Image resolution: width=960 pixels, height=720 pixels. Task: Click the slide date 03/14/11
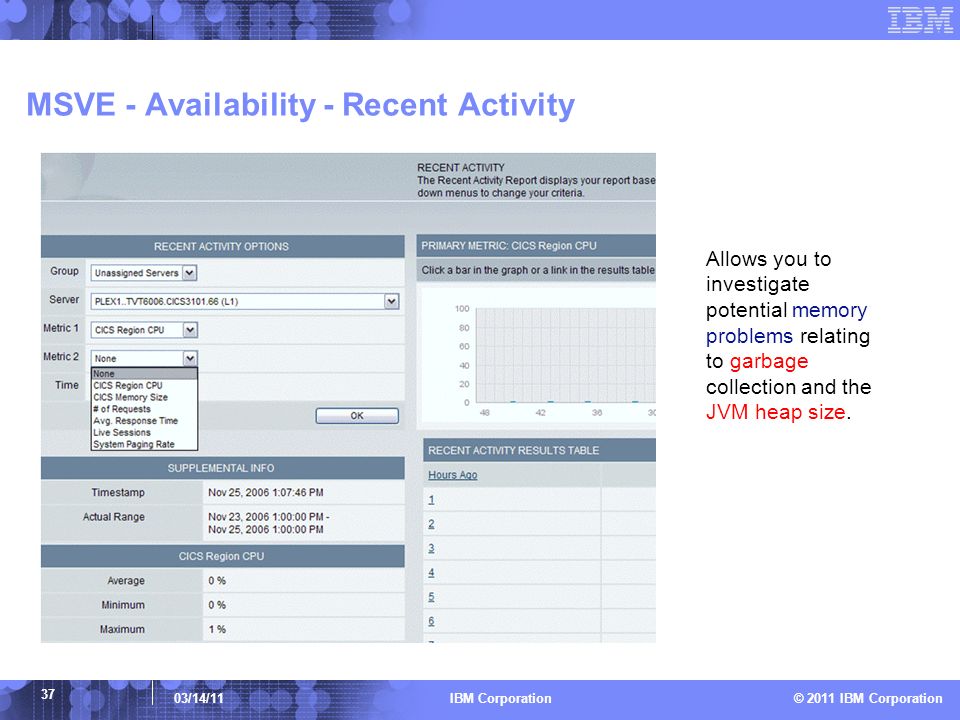pos(198,699)
